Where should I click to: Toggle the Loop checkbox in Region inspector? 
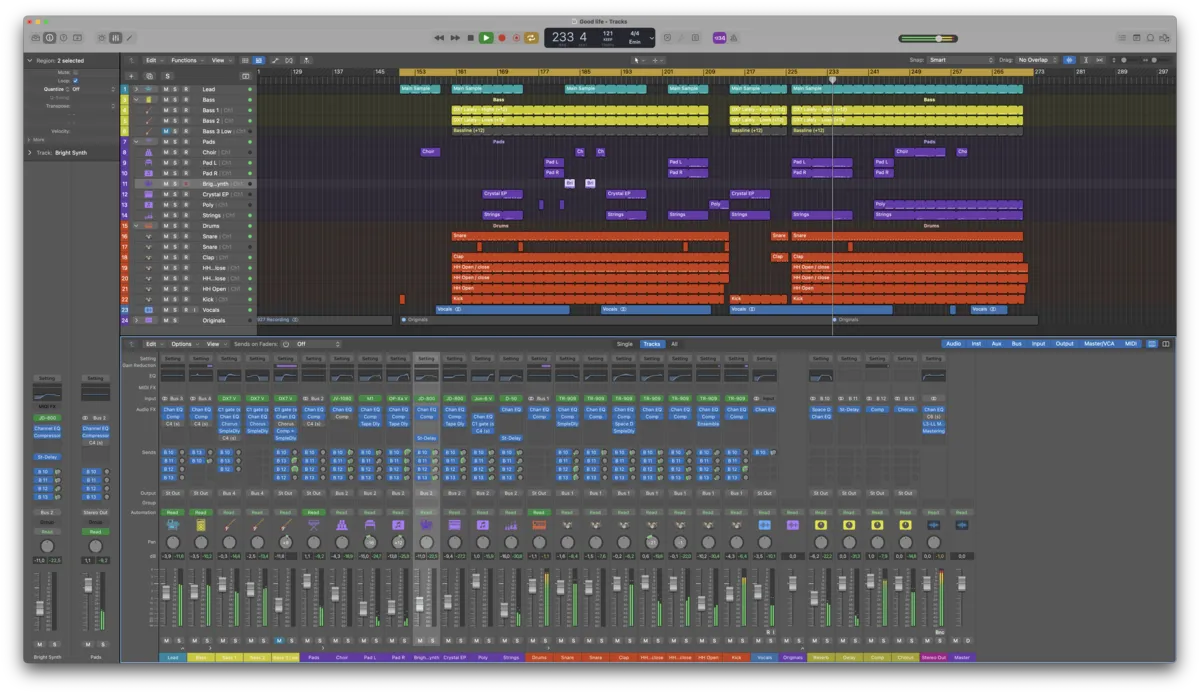tap(75, 81)
